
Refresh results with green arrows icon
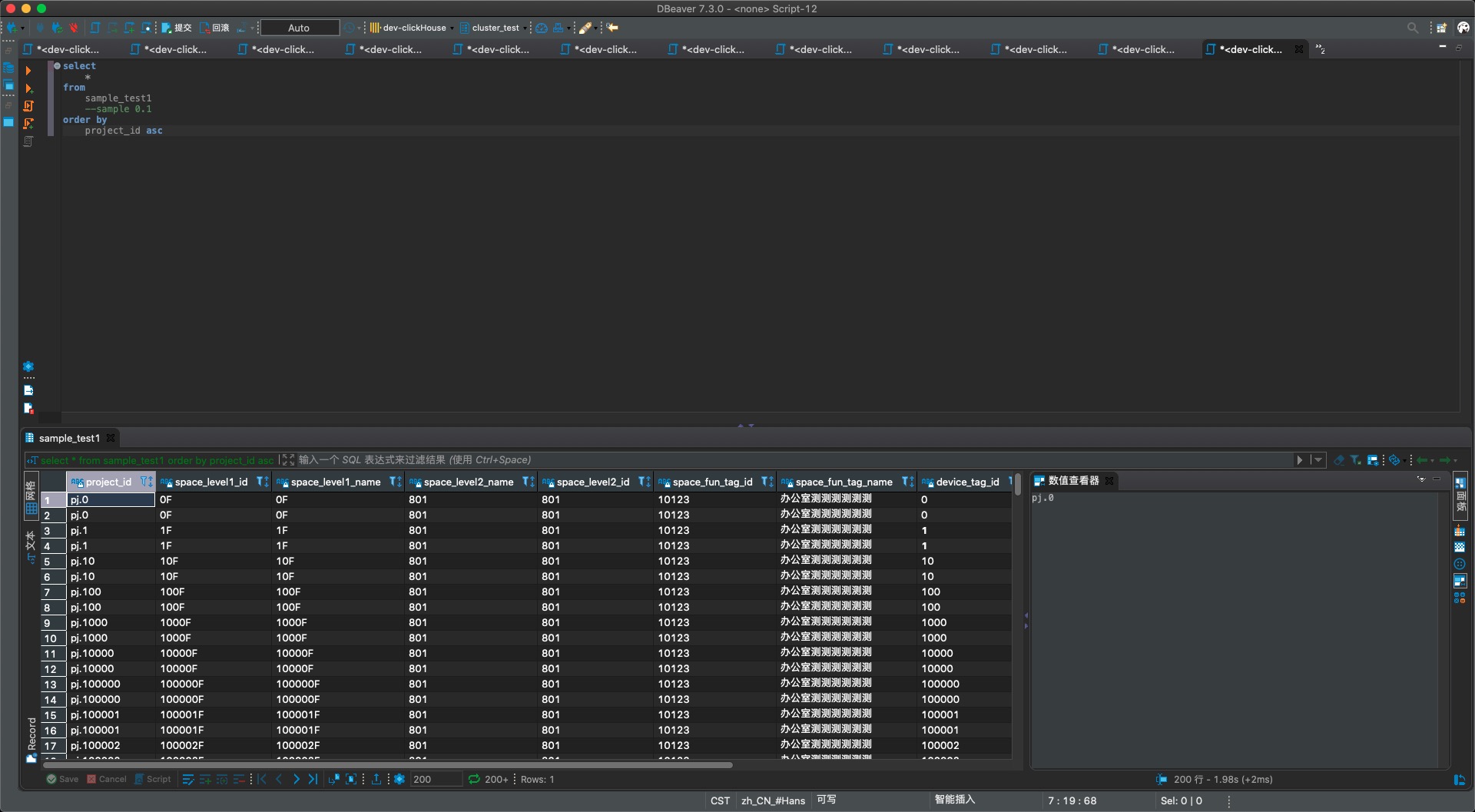pyautogui.click(x=474, y=779)
